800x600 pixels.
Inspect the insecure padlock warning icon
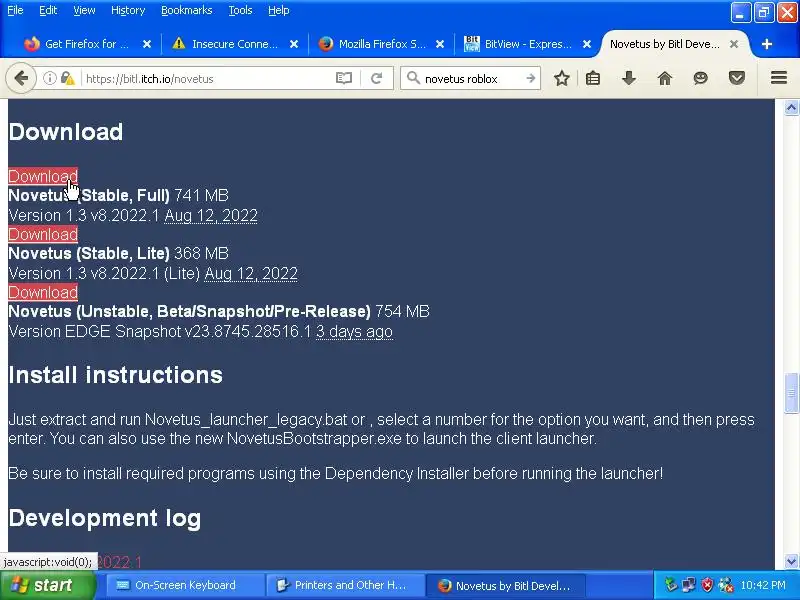(68, 79)
